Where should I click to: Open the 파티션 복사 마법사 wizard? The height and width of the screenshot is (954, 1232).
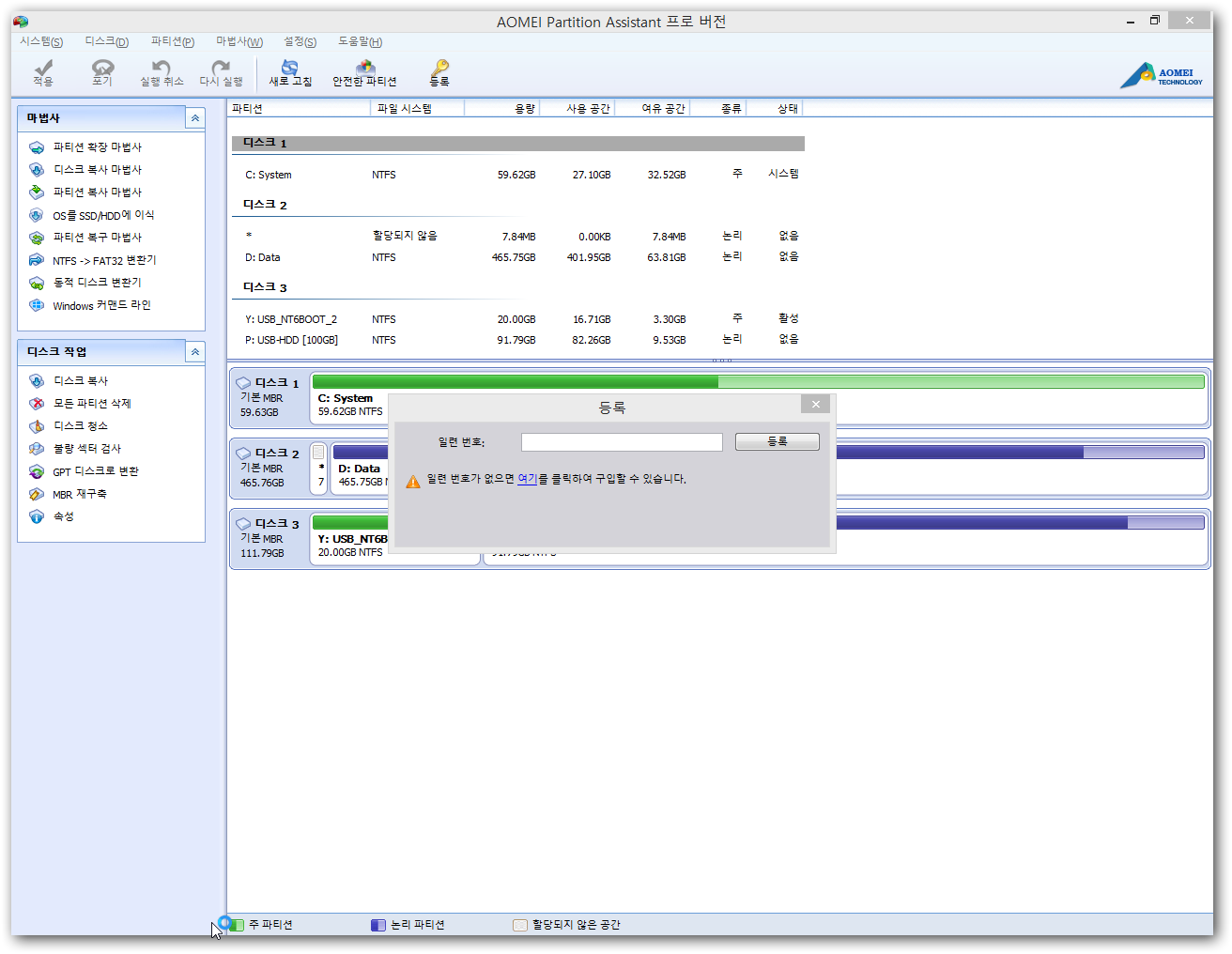point(97,192)
